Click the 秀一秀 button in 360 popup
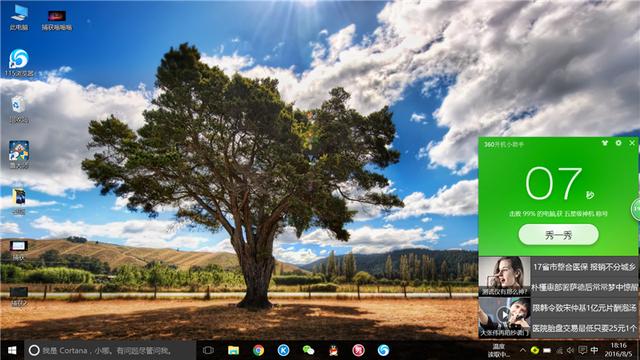Screen dimensions: 640x360 point(558,235)
